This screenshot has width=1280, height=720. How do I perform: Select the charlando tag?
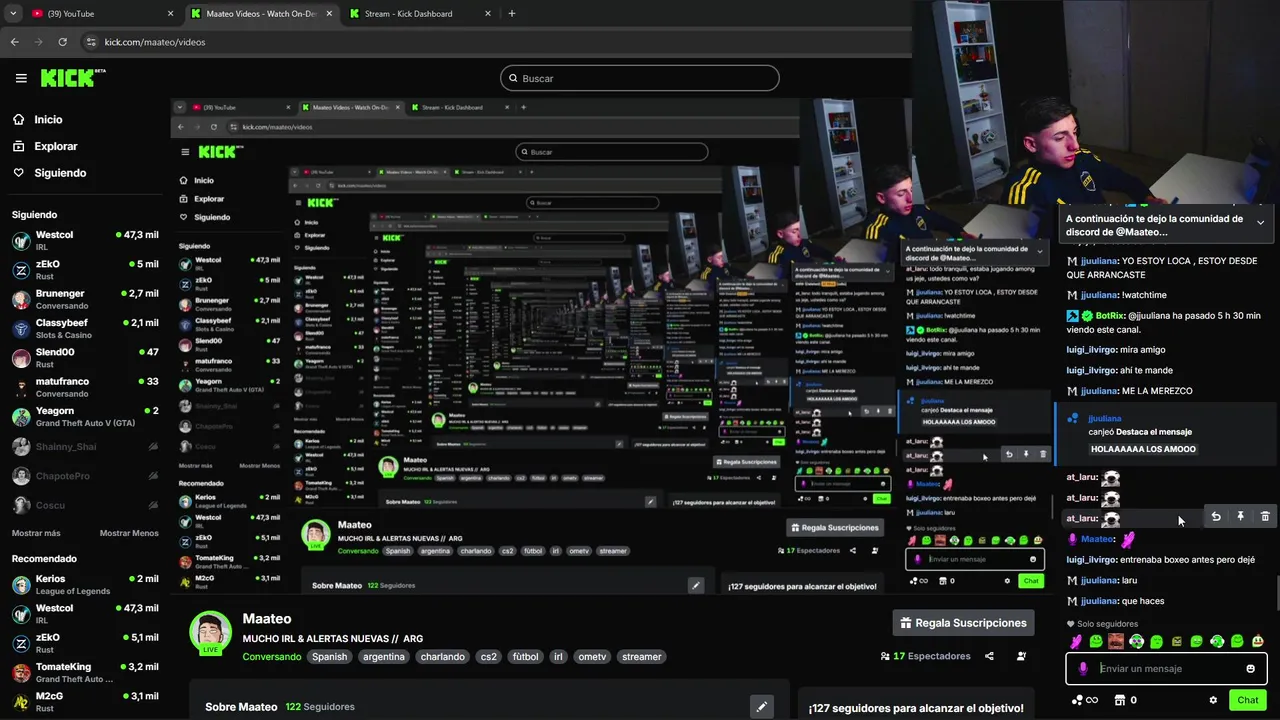(x=442, y=657)
